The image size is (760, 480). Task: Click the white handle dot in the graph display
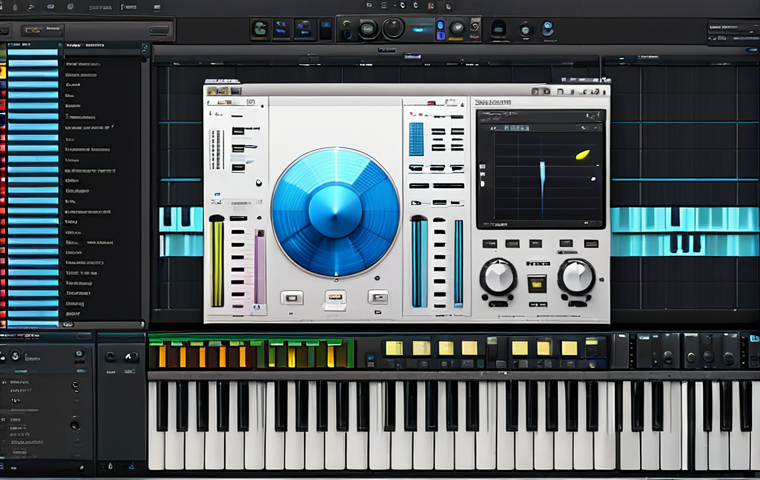(593, 179)
